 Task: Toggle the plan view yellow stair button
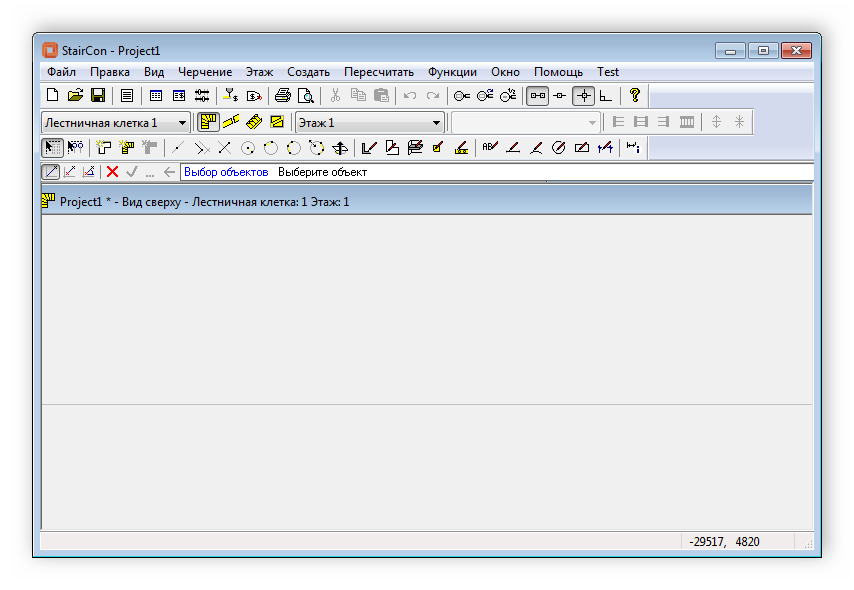click(x=208, y=122)
